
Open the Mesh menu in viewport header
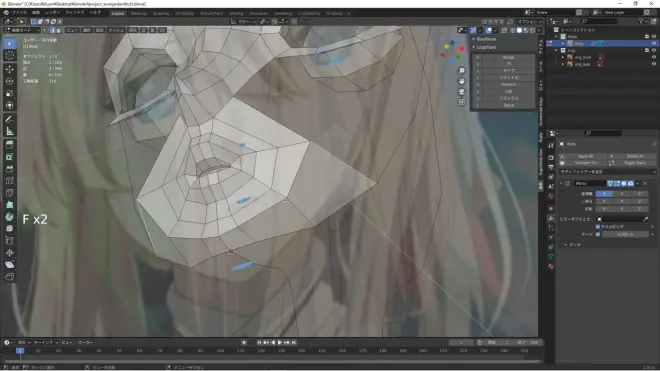click(x=116, y=30)
